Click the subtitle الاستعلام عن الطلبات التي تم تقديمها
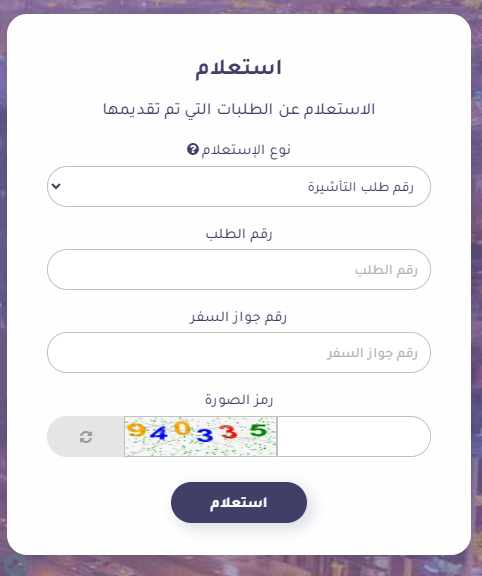 (x=239, y=109)
